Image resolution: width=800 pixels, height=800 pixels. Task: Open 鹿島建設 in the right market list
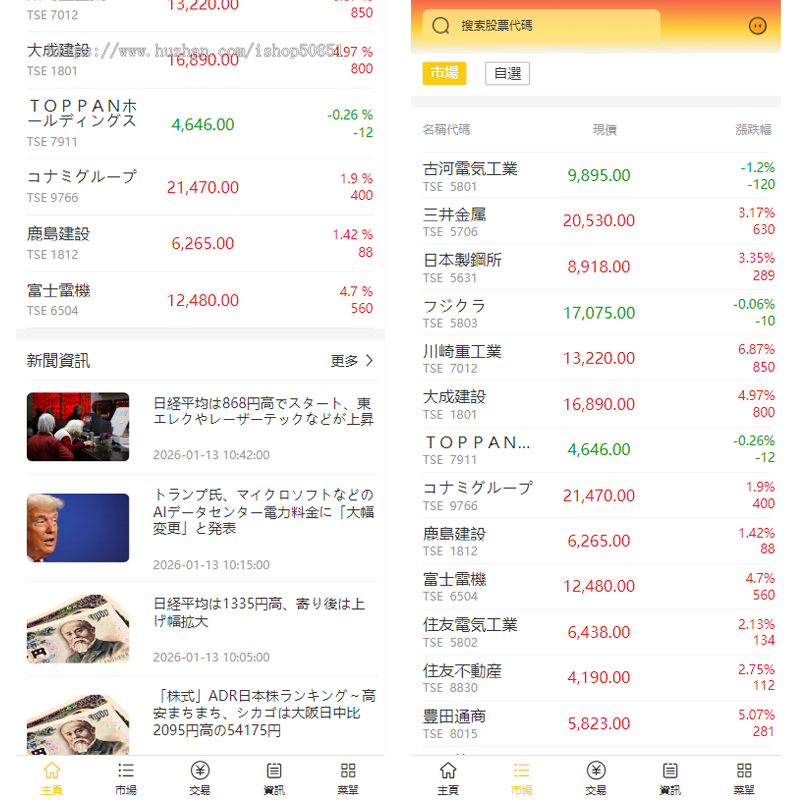pos(596,541)
